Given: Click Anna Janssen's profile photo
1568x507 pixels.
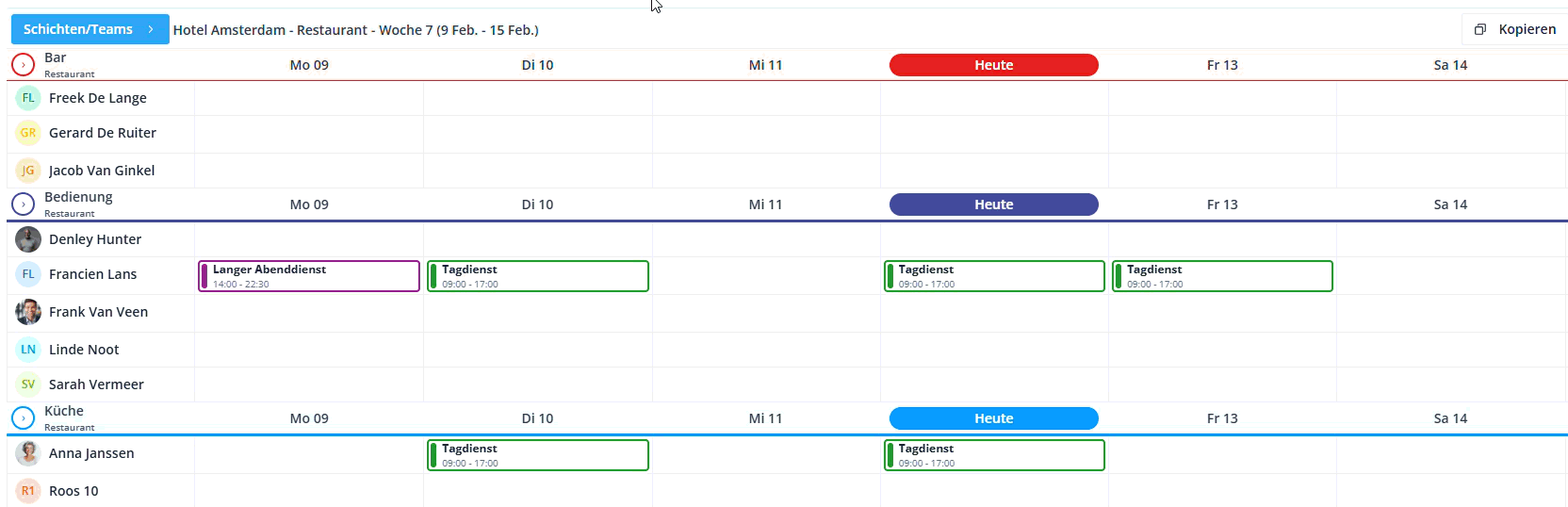Looking at the screenshot, I should pos(28,453).
